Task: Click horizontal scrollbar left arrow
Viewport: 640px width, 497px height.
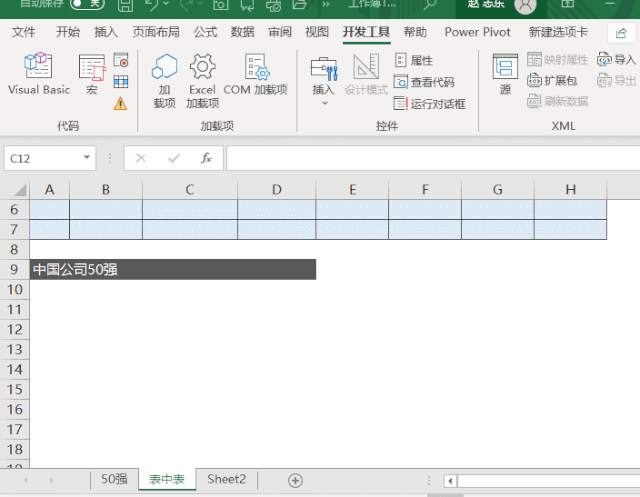Action: [450, 481]
